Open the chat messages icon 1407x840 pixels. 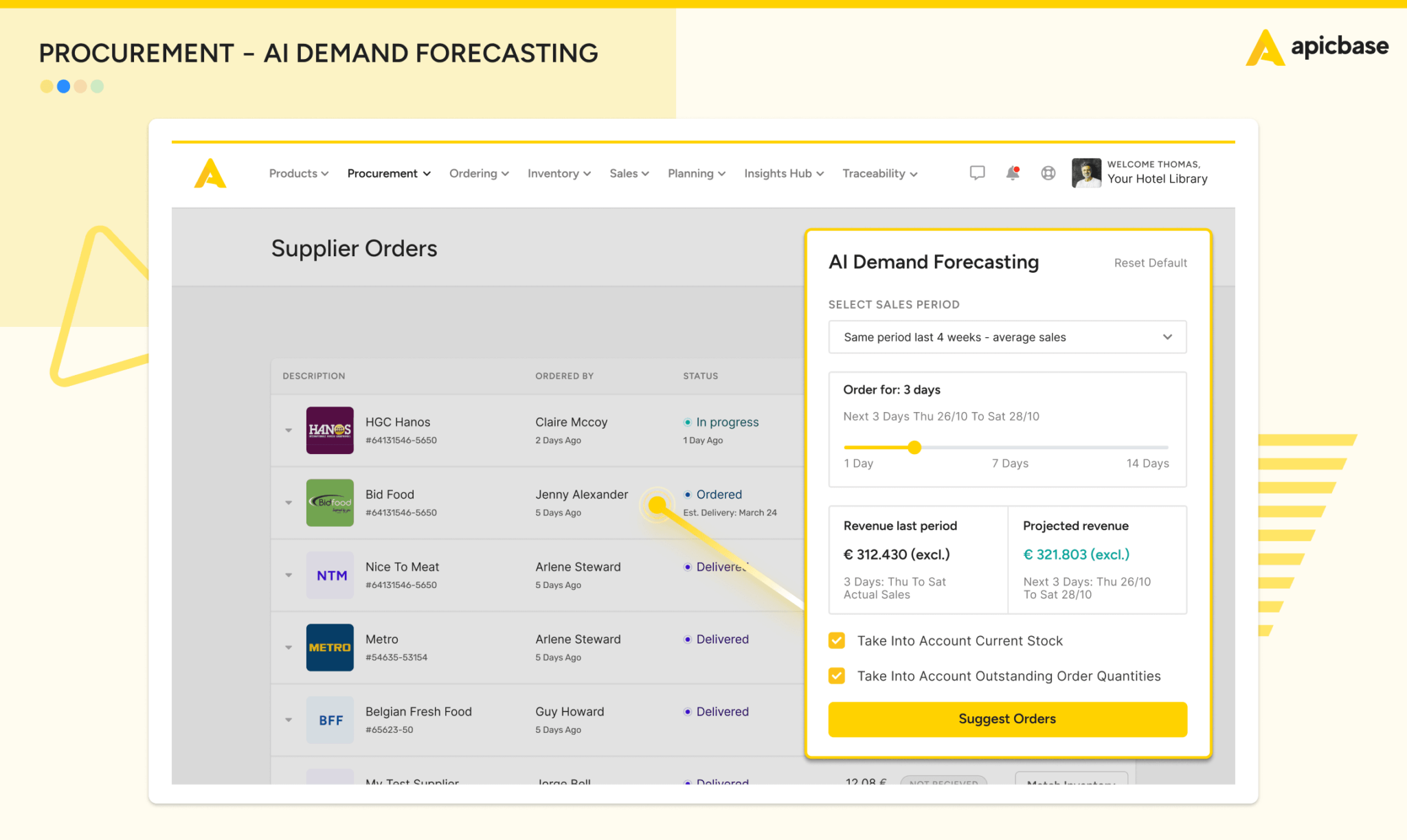tap(977, 173)
